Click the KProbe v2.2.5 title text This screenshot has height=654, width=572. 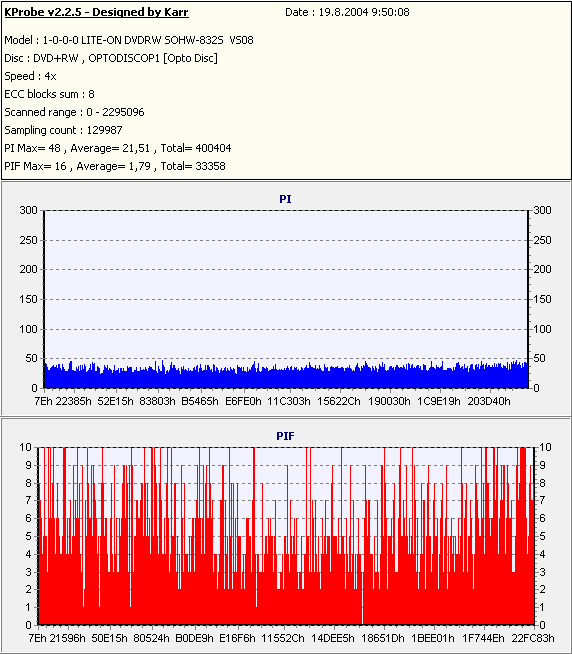coord(96,12)
